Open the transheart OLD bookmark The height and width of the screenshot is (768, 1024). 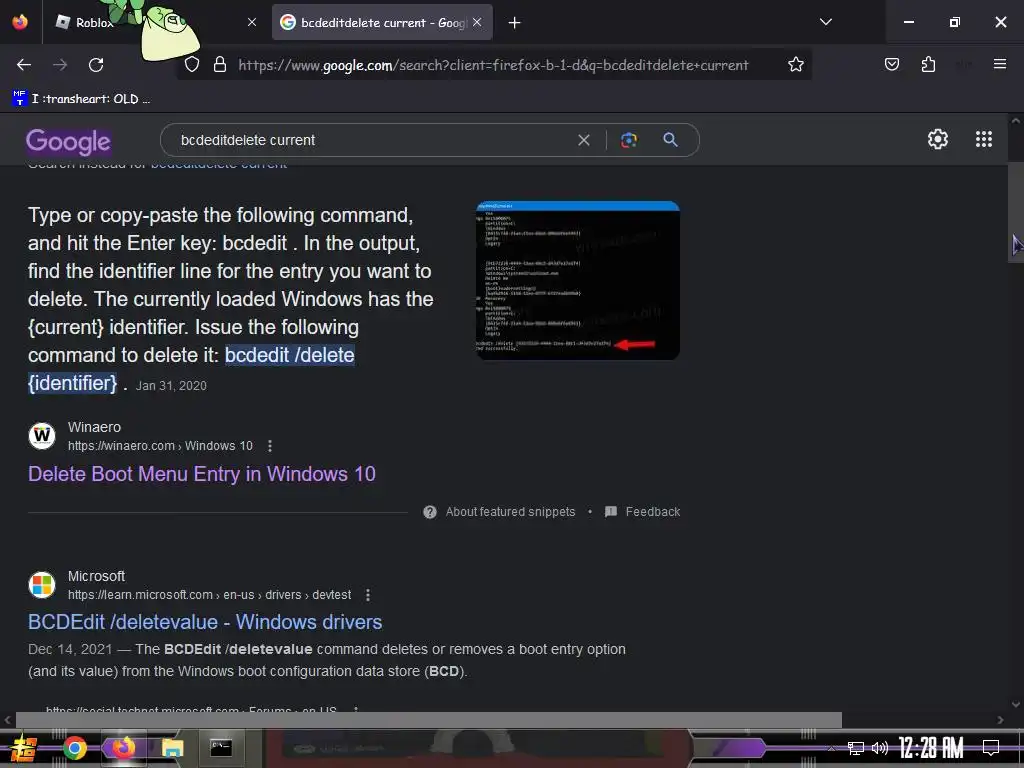(82, 99)
